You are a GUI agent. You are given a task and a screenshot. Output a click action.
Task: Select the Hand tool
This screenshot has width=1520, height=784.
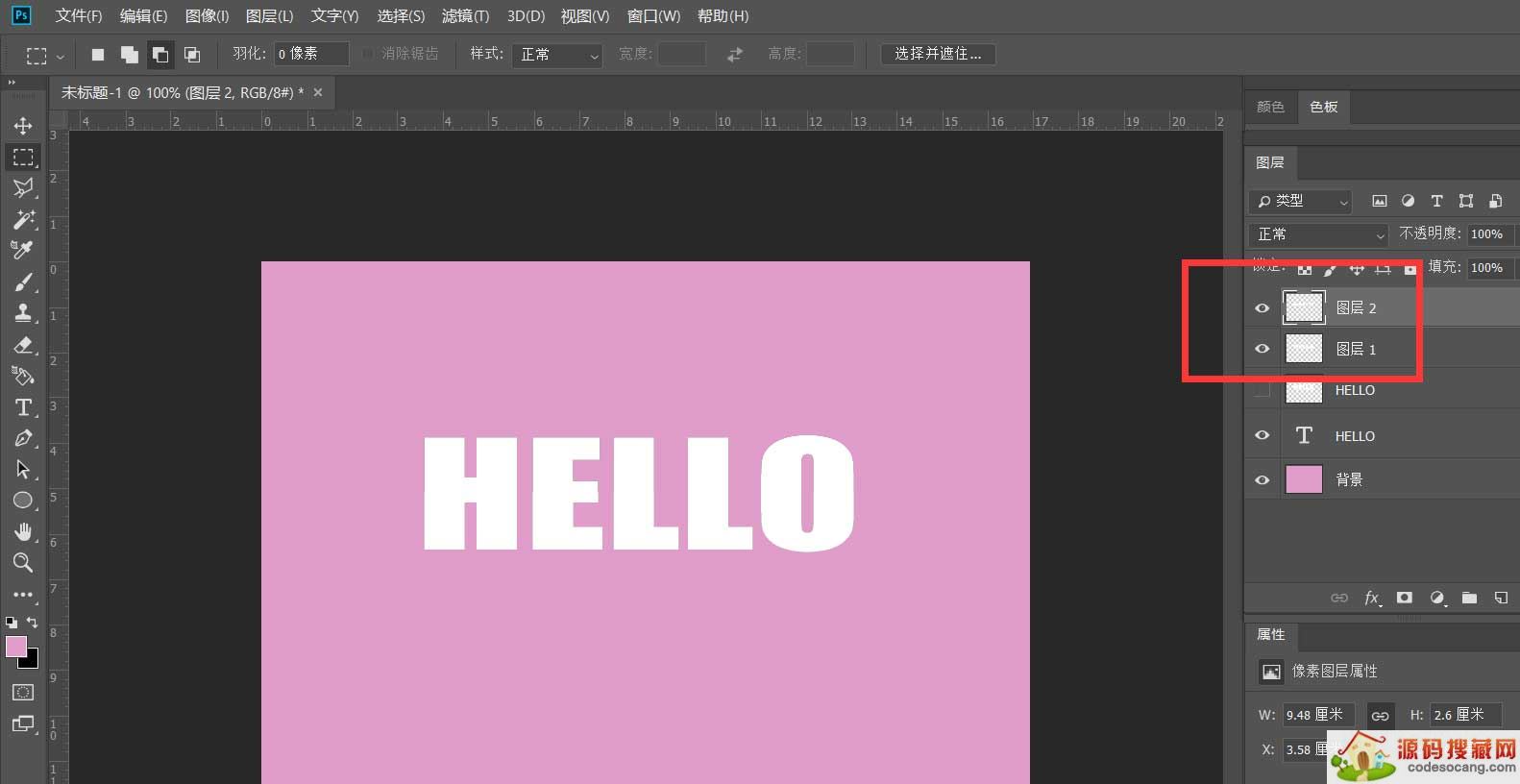(23, 531)
